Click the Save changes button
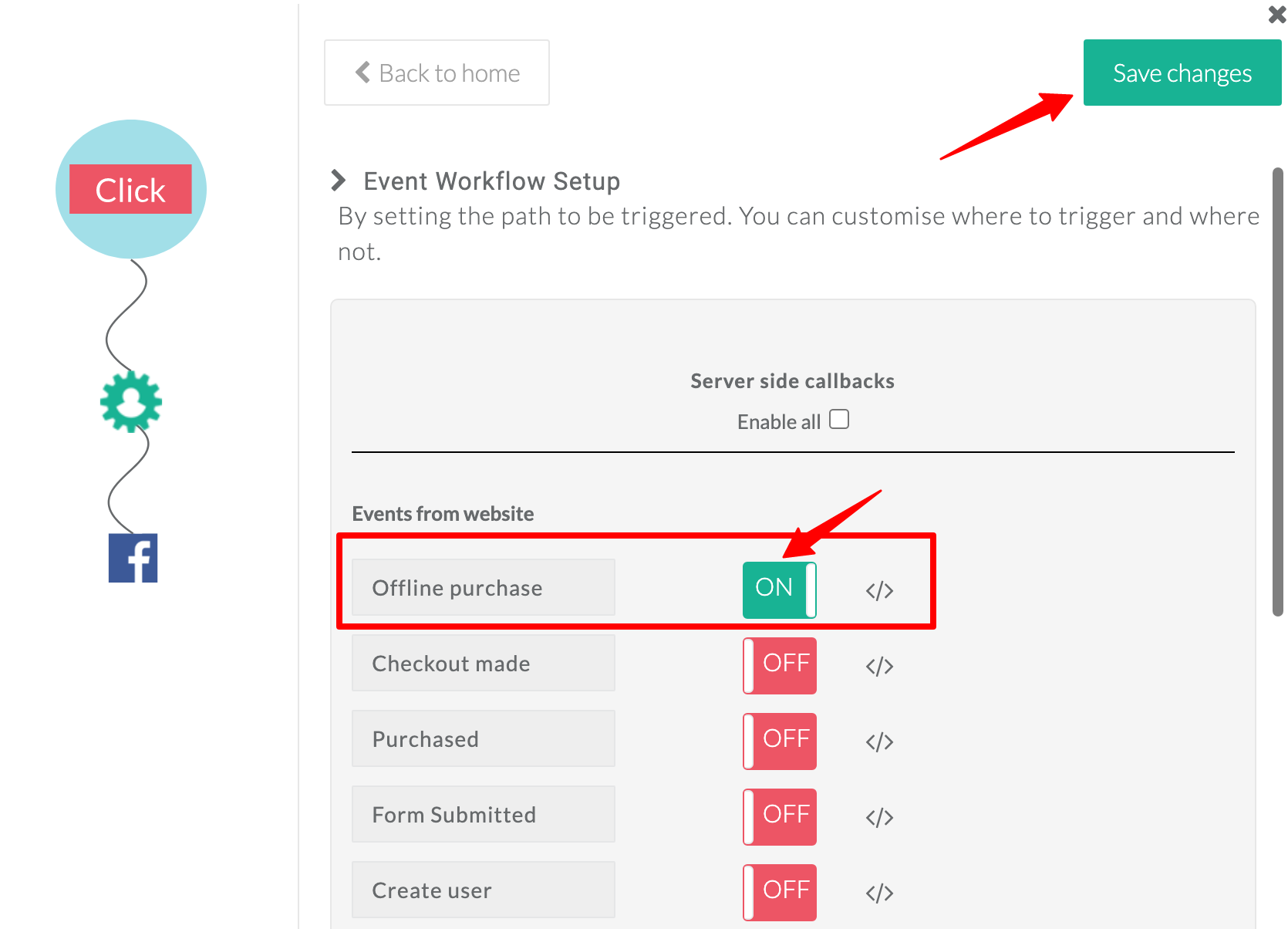 tap(1181, 73)
